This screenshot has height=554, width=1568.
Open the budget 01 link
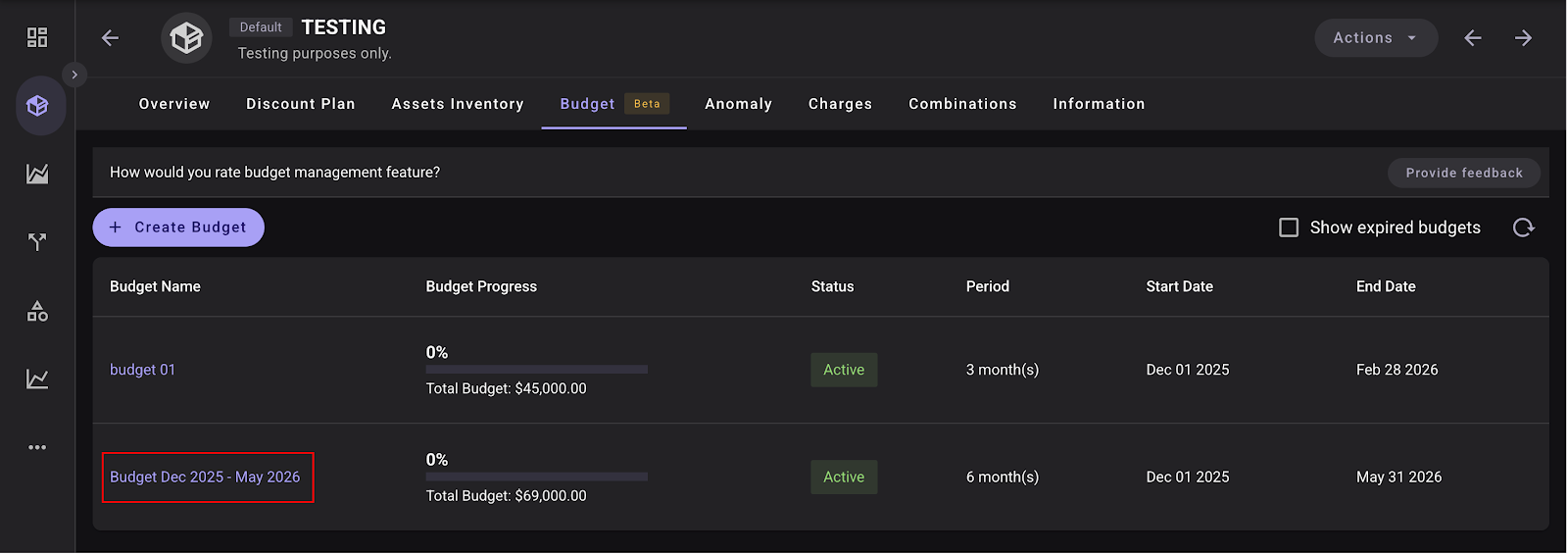(142, 370)
